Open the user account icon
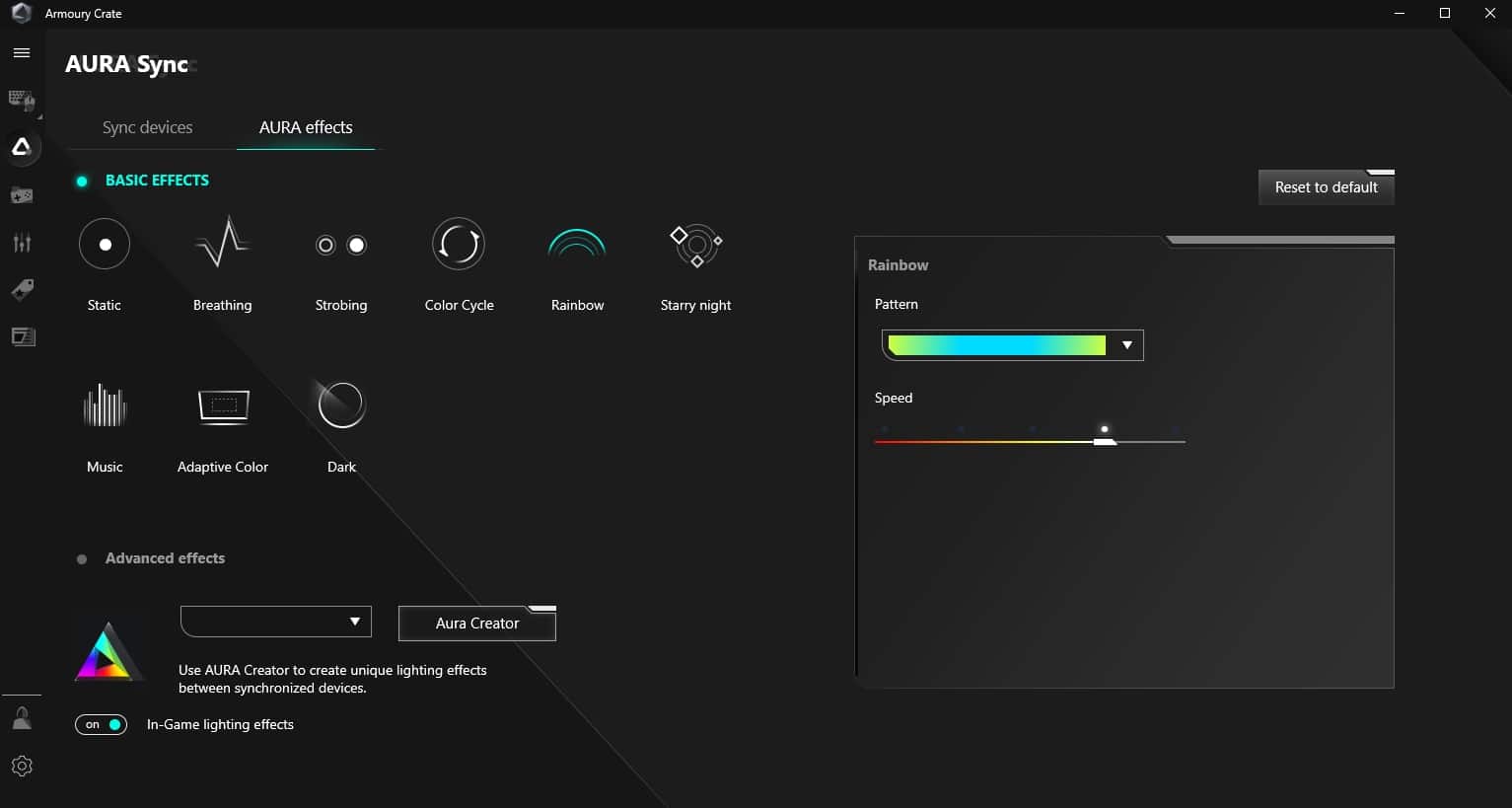Screen dimensions: 1512x808 22,718
